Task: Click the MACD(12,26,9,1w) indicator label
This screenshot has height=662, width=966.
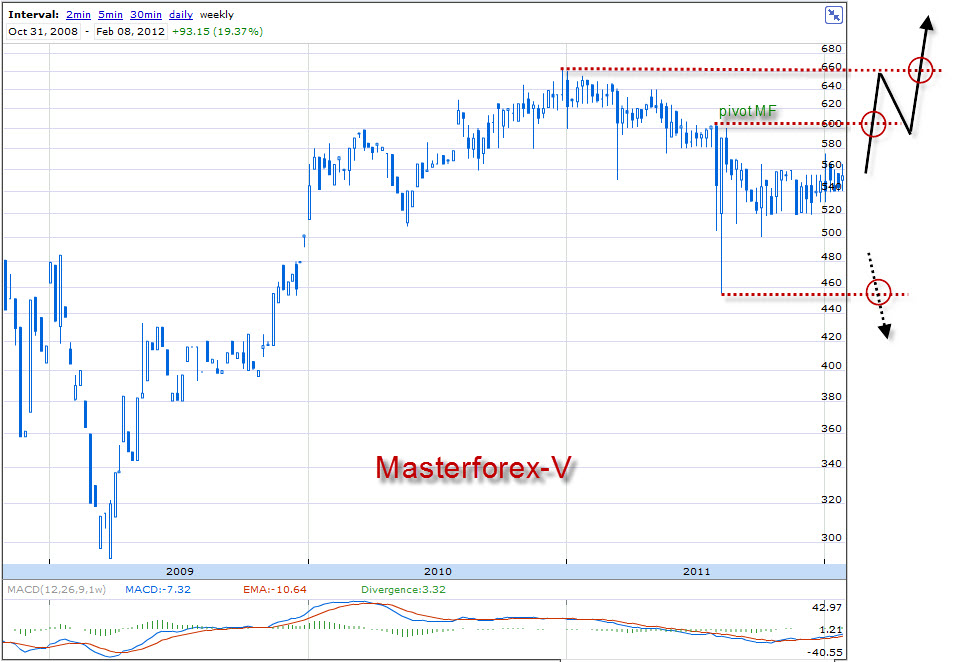Action: coord(57,589)
